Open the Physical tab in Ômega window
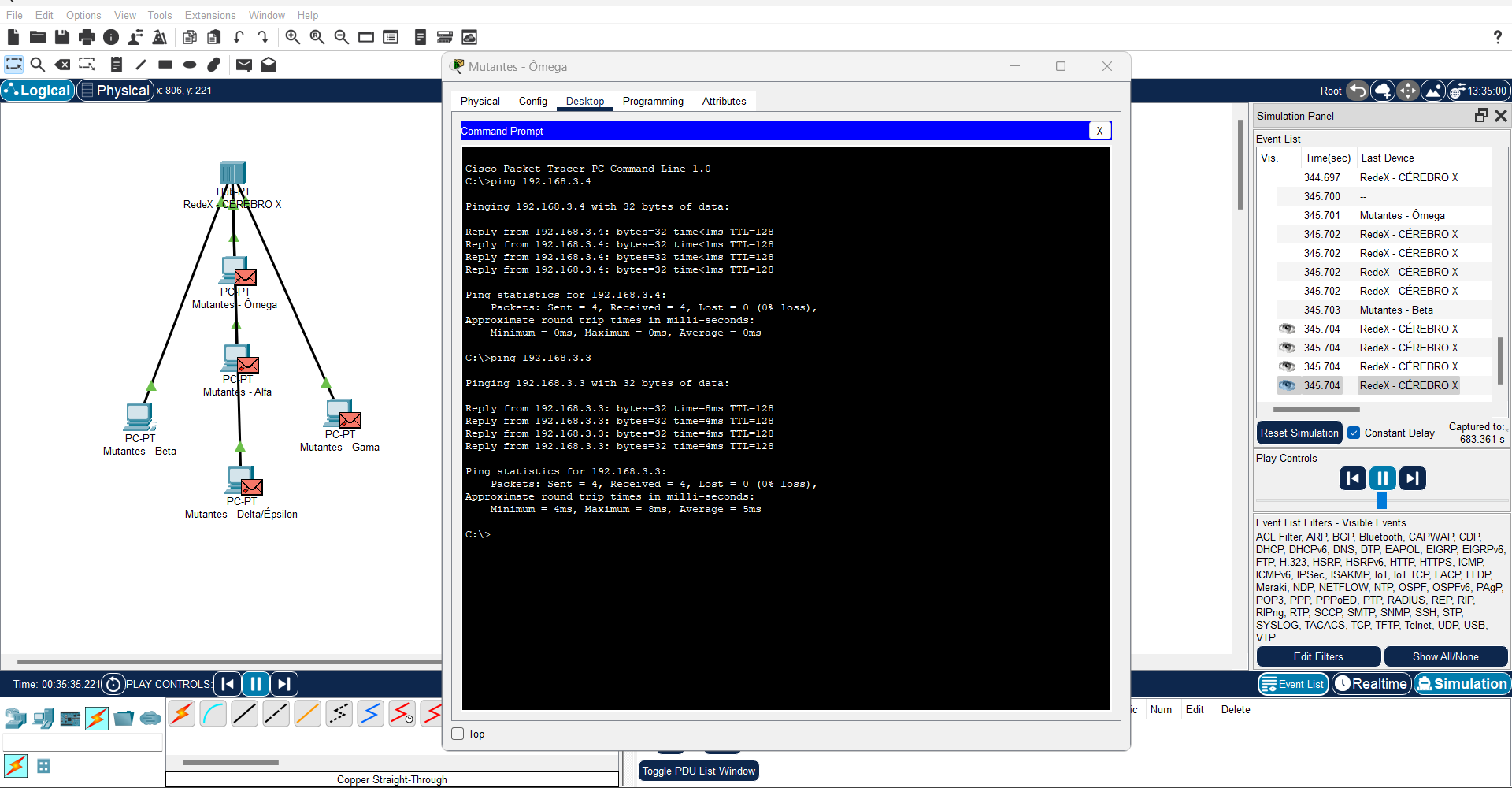Image resolution: width=1512 pixels, height=788 pixels. click(x=480, y=101)
